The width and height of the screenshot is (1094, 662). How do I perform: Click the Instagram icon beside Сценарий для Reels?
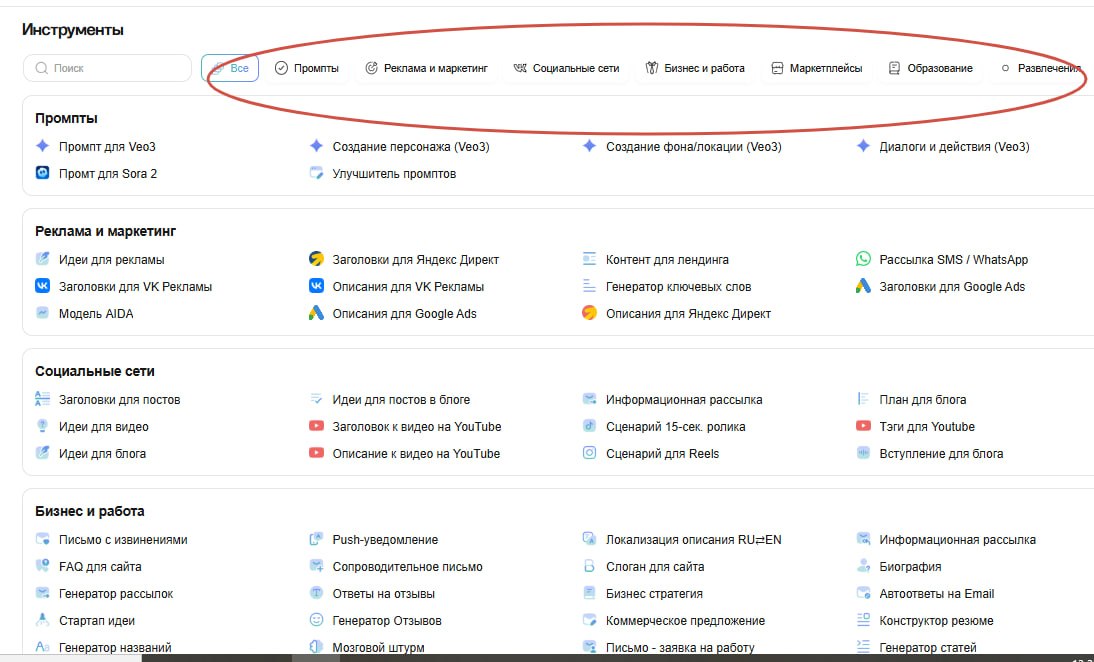(590, 453)
